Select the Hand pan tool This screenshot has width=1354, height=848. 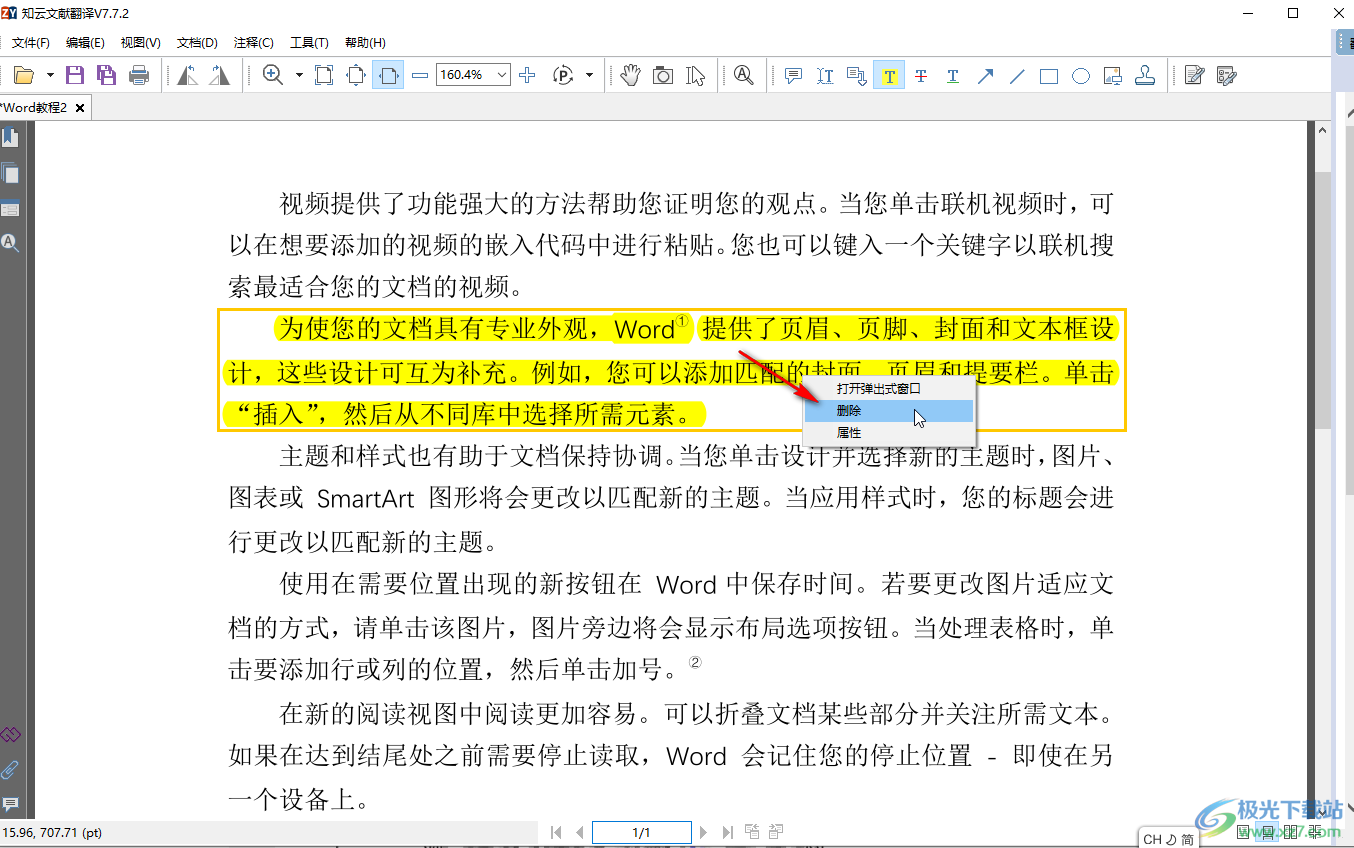click(630, 75)
